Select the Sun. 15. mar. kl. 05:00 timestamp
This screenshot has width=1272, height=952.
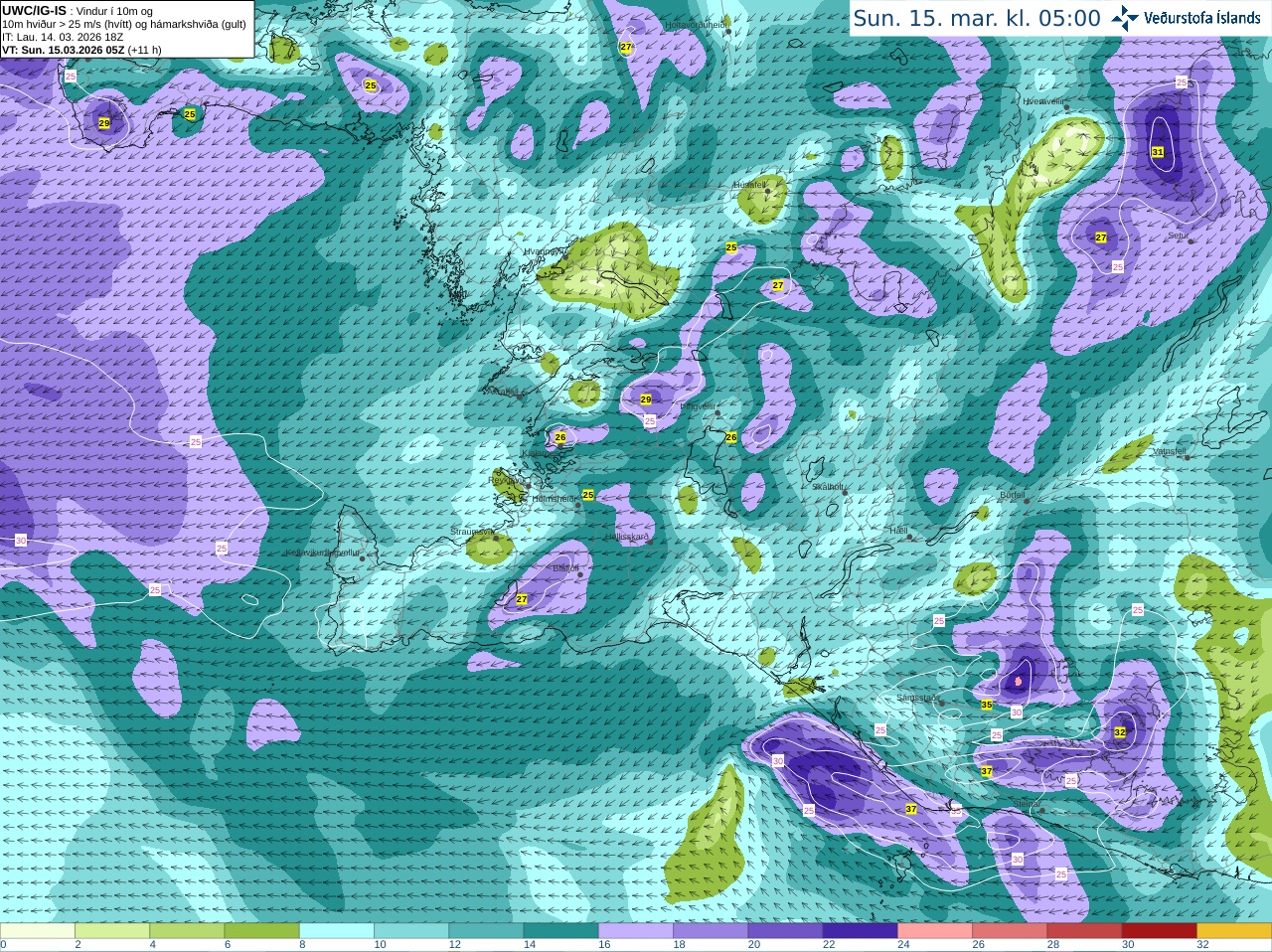click(x=977, y=19)
